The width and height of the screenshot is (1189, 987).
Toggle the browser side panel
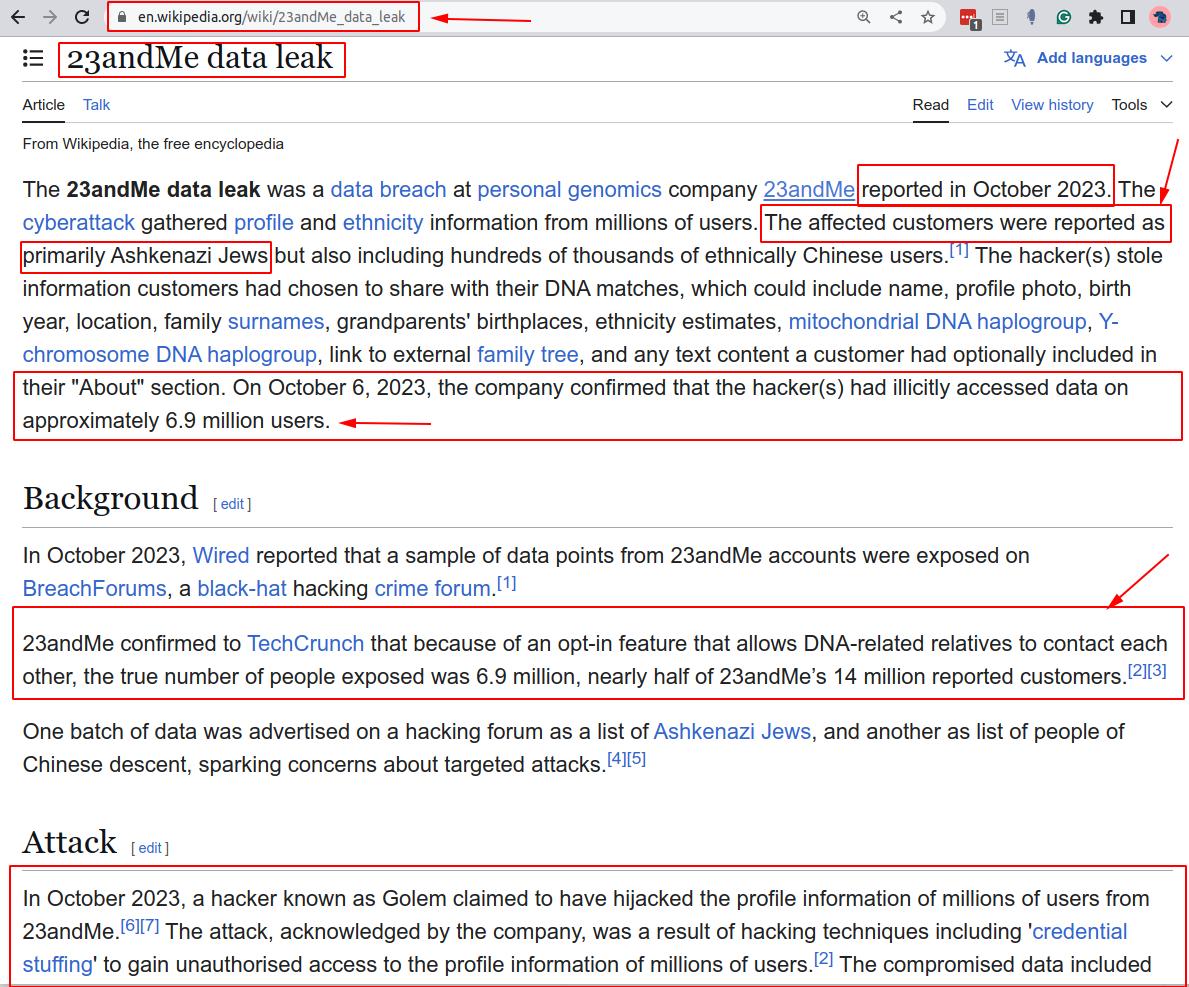tap(1127, 17)
